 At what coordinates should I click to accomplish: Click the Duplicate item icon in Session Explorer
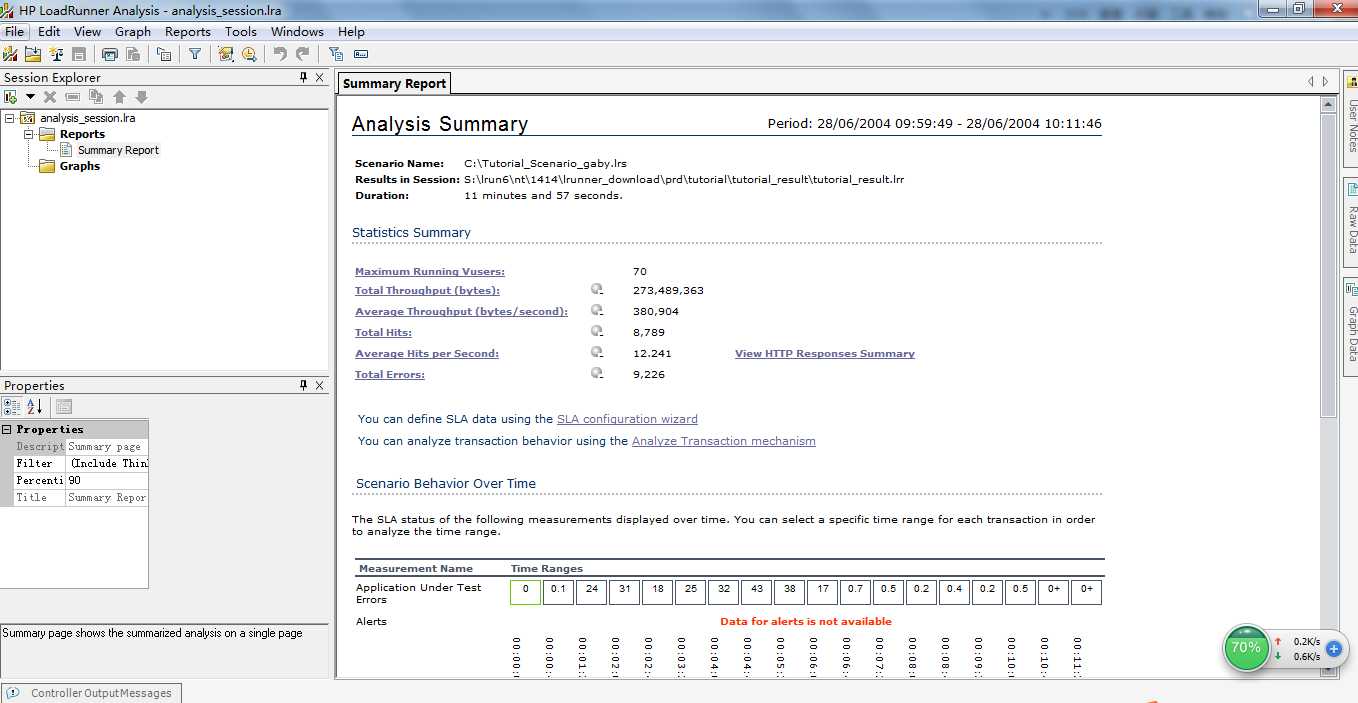pos(96,97)
